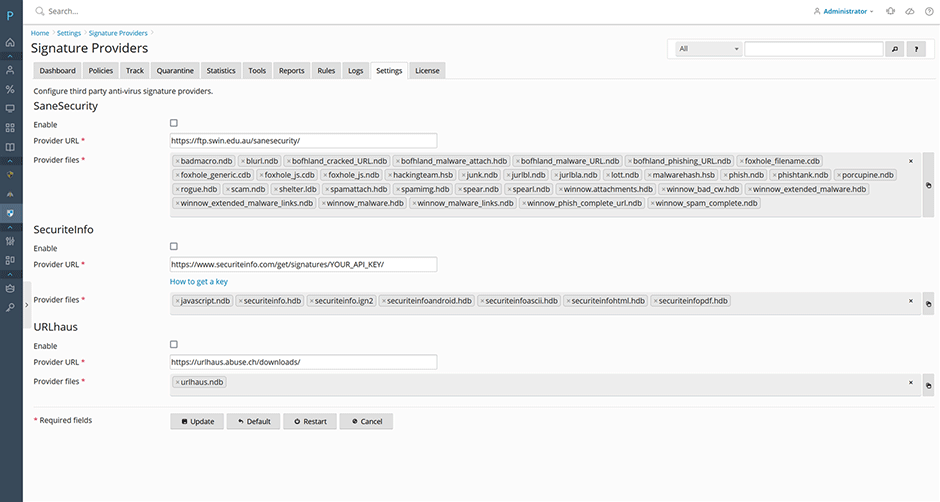Switch to the Quarantine tab

pos(175,71)
